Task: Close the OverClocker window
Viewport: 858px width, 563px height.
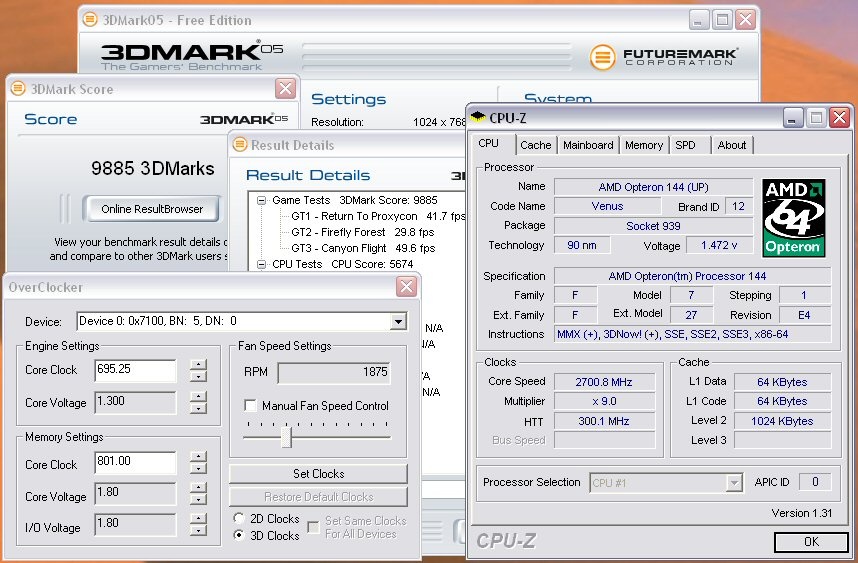Action: click(406, 286)
